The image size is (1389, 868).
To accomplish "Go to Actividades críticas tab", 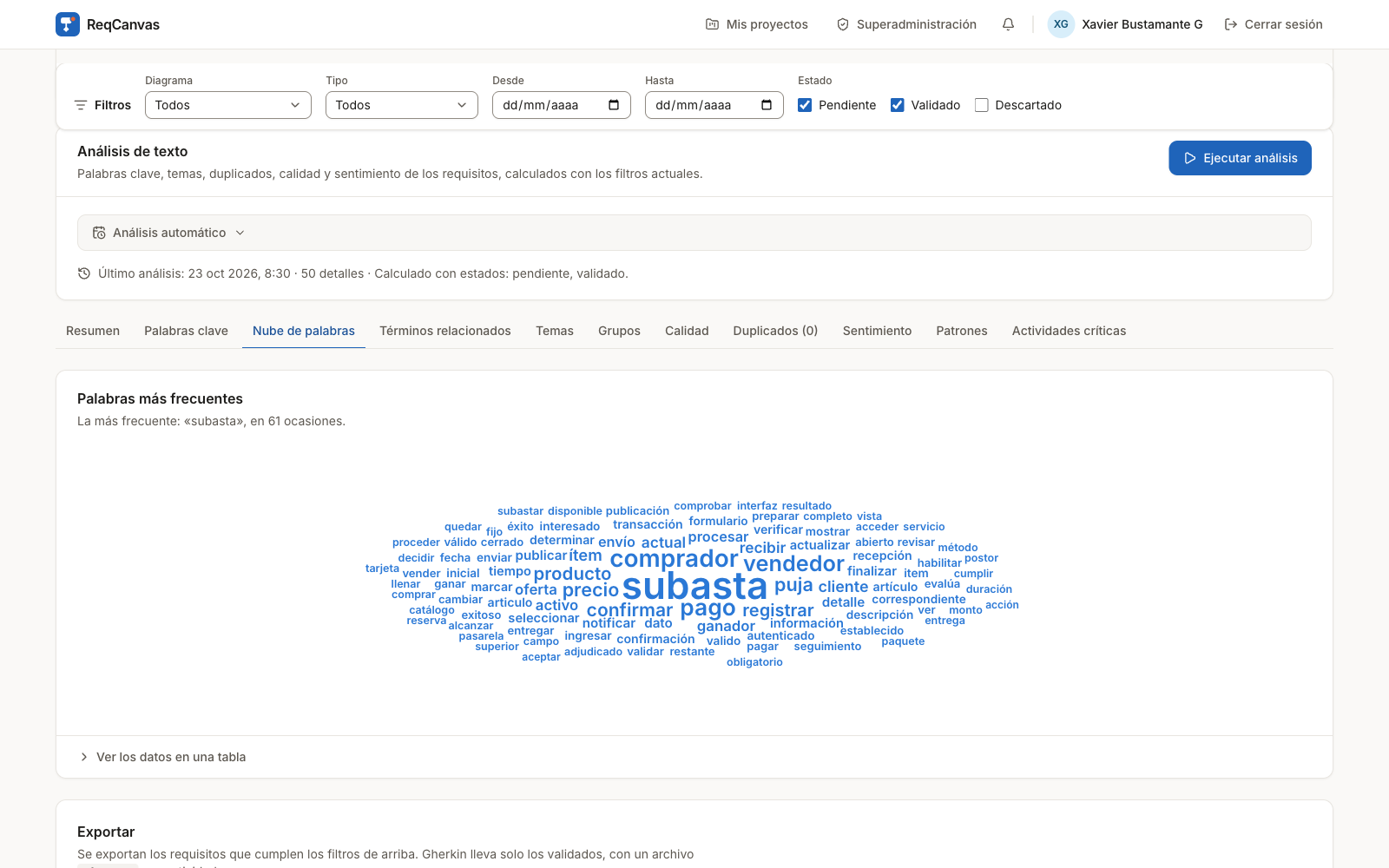I will [x=1069, y=331].
